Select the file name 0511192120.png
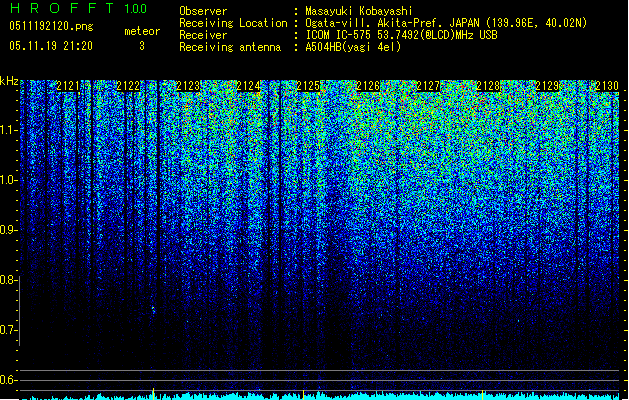Image resolution: width=629 pixels, height=400 pixels. [x=51, y=26]
